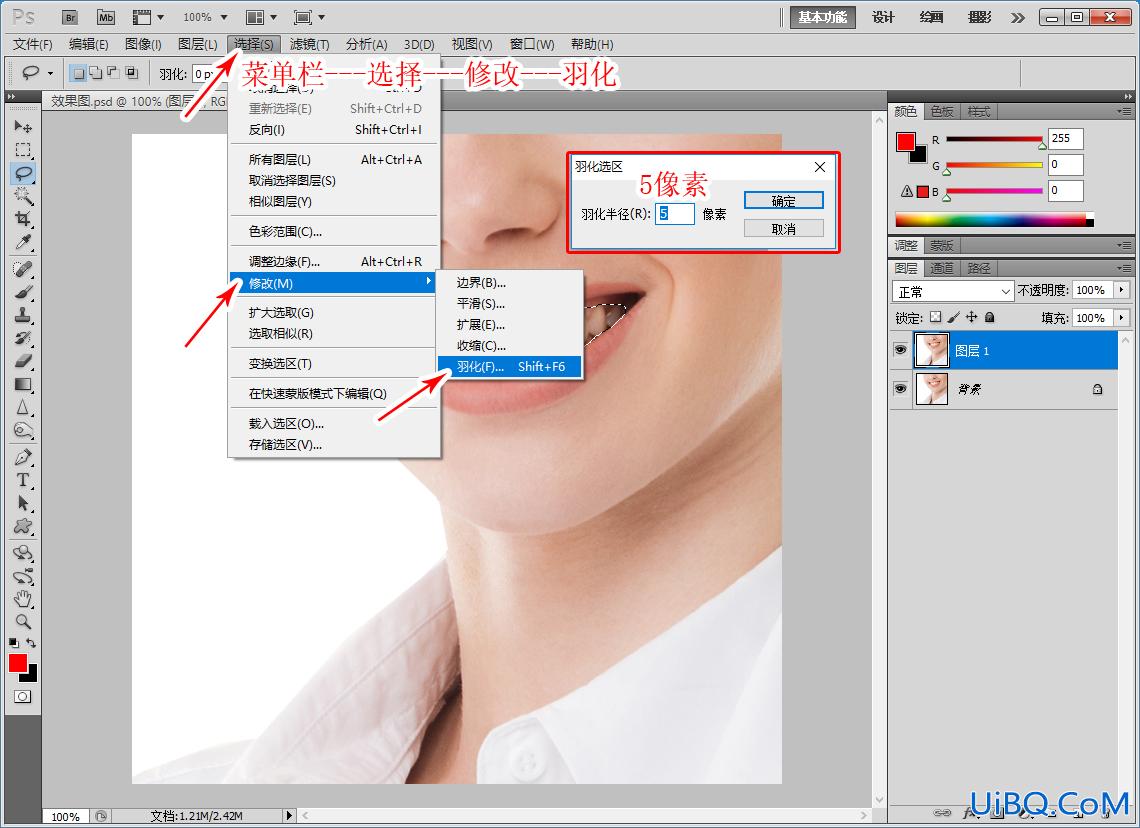1140x828 pixels.
Task: Select the Crop tool
Action: click(x=23, y=219)
